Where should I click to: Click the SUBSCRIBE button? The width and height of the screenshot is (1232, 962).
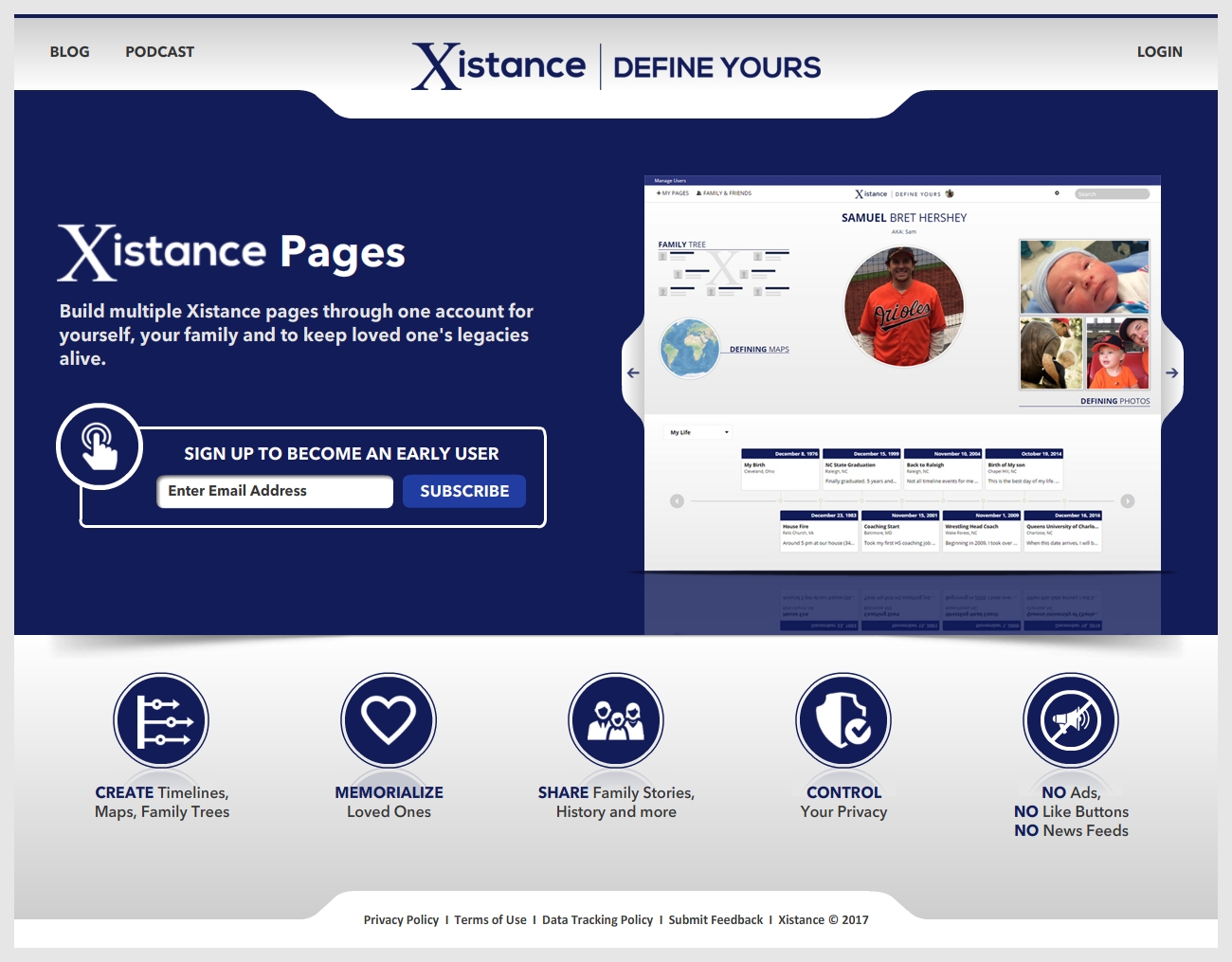[x=464, y=491]
